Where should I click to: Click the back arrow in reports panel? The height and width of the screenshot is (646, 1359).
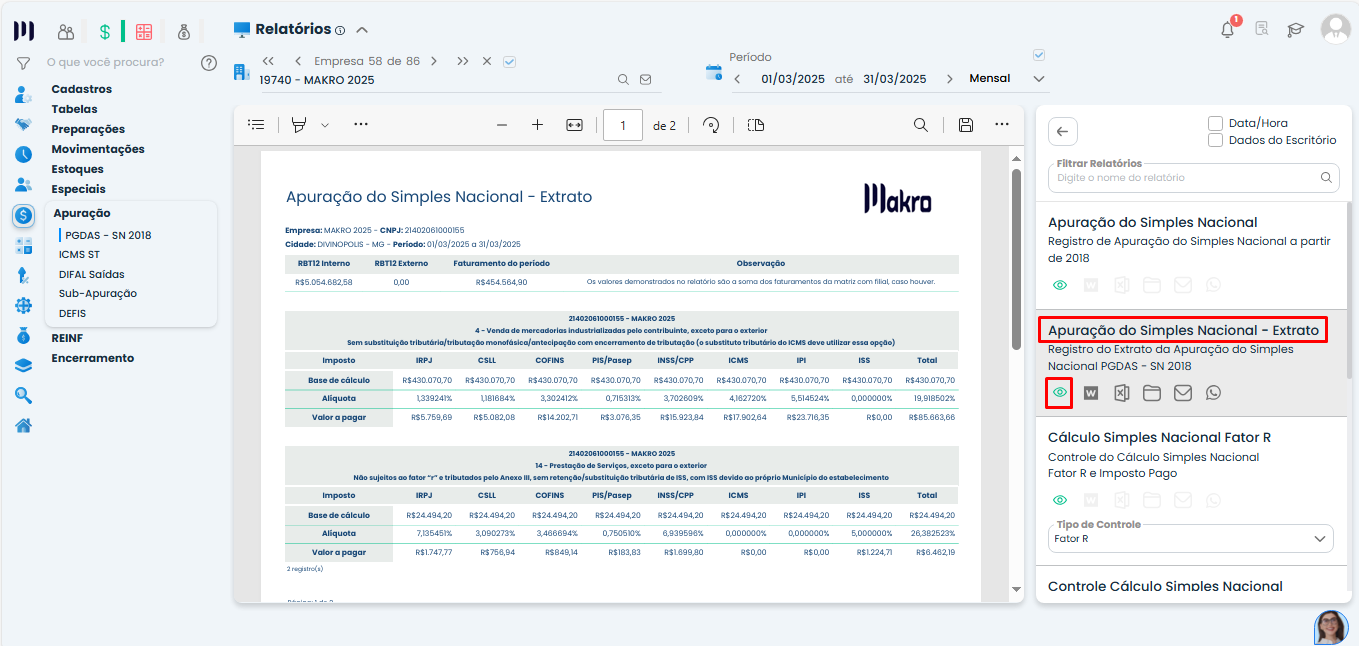point(1062,131)
